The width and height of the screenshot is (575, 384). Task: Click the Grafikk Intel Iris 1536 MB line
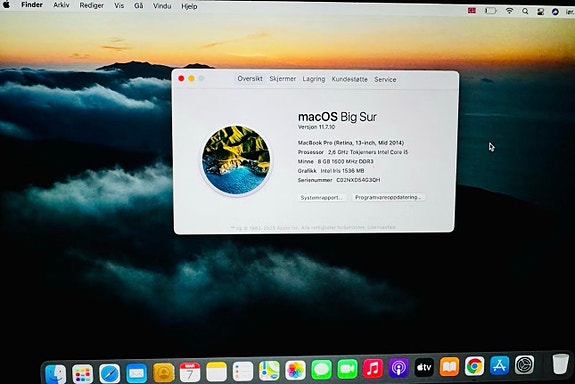(331, 171)
